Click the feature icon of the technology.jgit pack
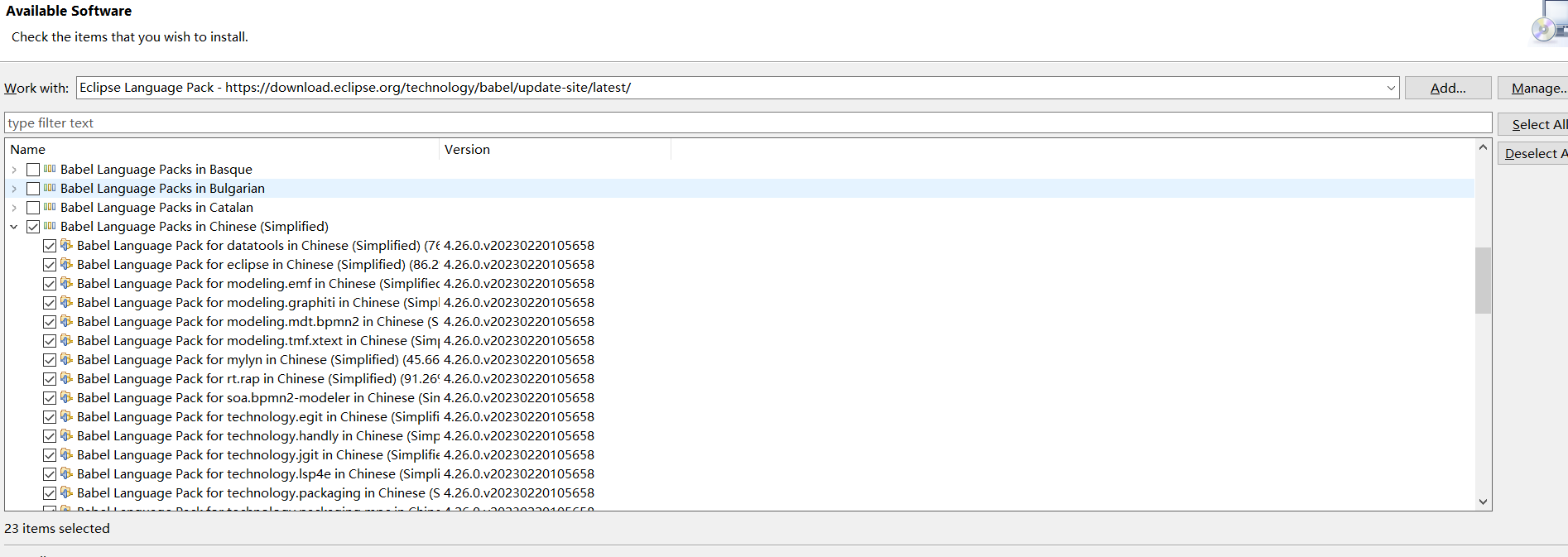 (66, 454)
